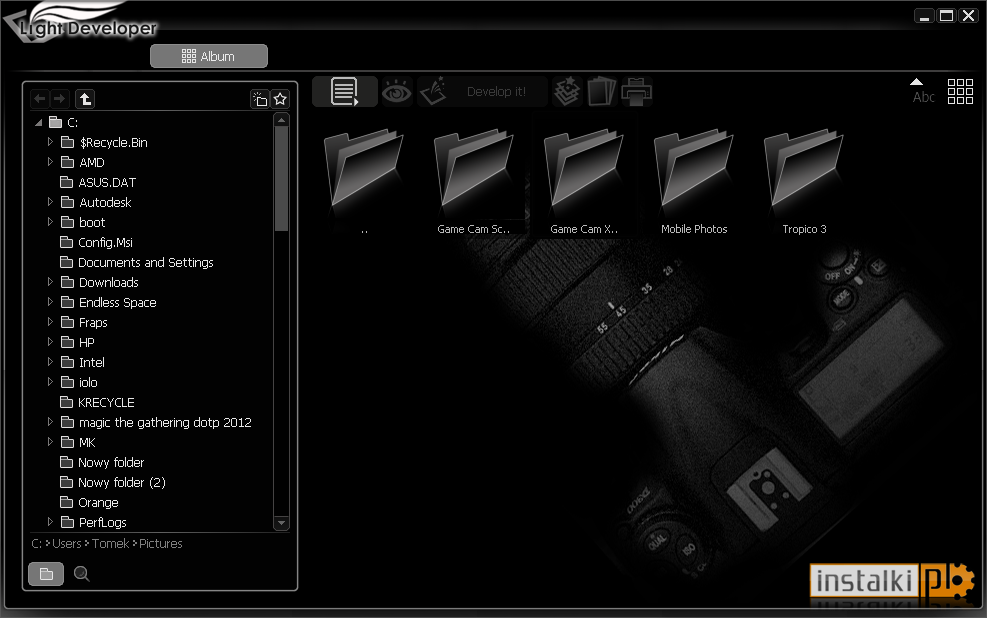Select magic the gathering dotp 2012 folder
This screenshot has width=987, height=618.
tap(156, 422)
